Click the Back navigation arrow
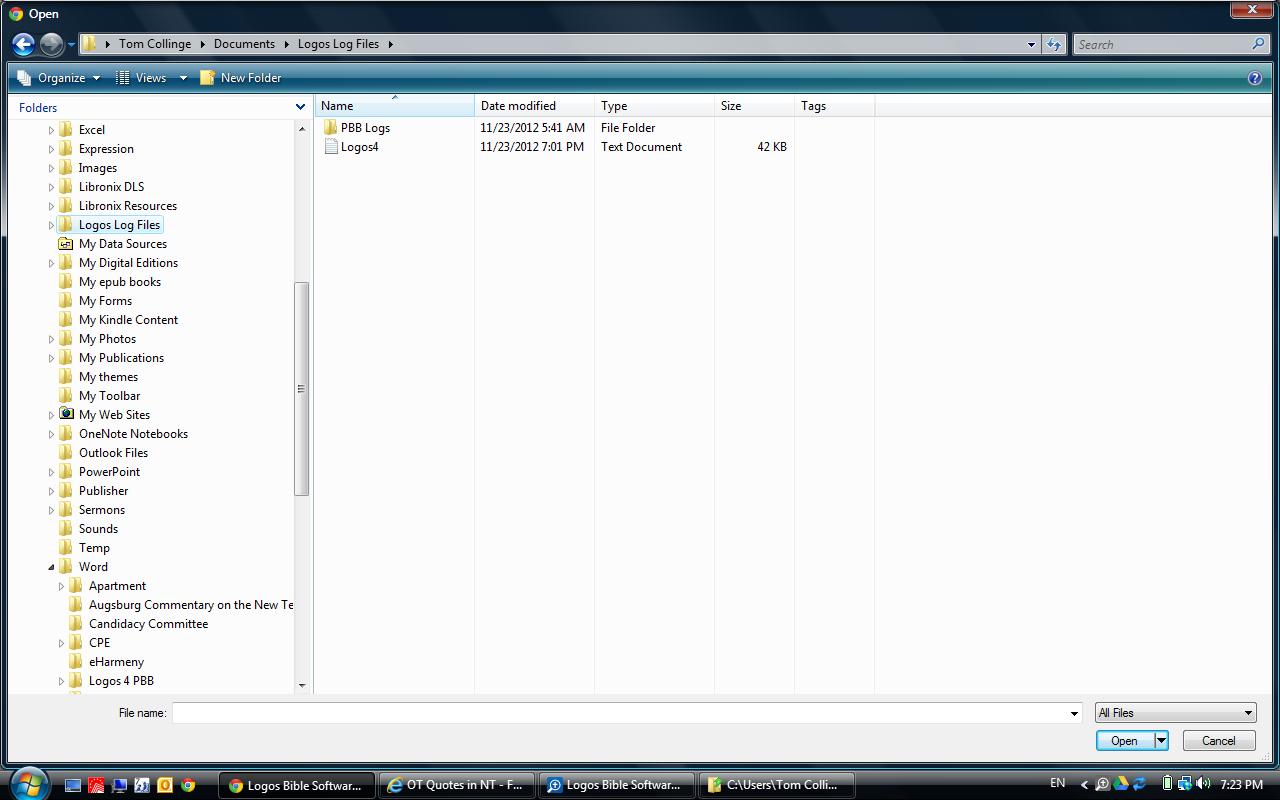 click(24, 44)
